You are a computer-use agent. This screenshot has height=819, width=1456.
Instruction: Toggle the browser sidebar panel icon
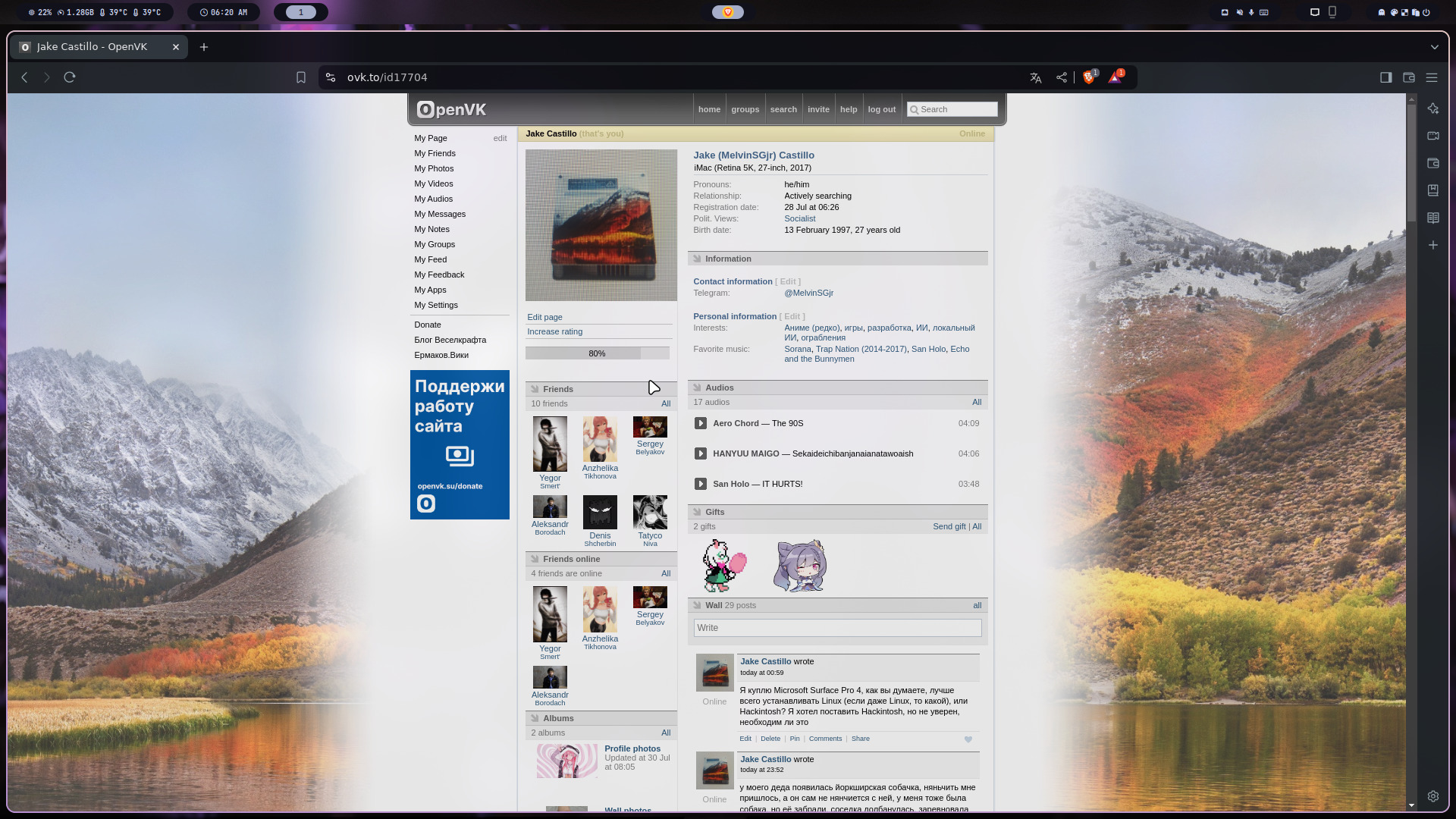pos(1385,77)
